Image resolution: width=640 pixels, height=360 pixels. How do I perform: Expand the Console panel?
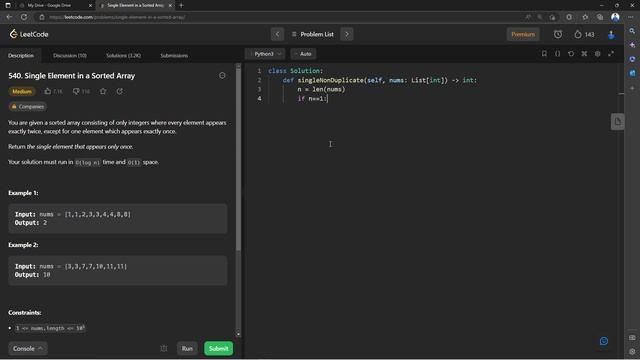(28, 349)
